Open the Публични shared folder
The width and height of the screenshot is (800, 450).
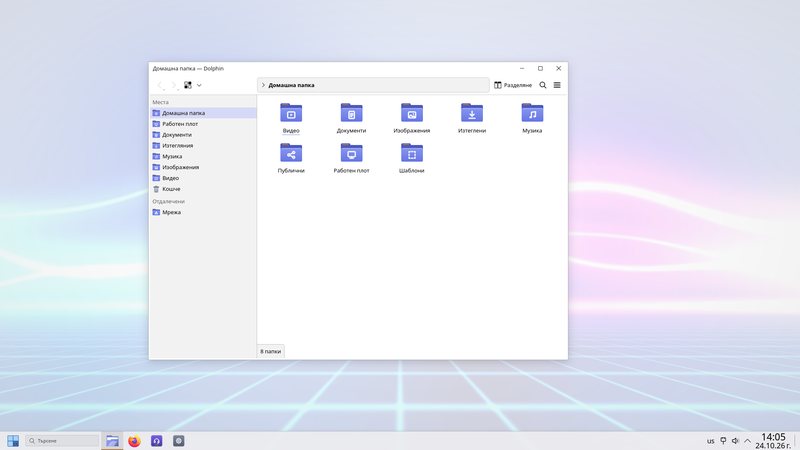(291, 153)
